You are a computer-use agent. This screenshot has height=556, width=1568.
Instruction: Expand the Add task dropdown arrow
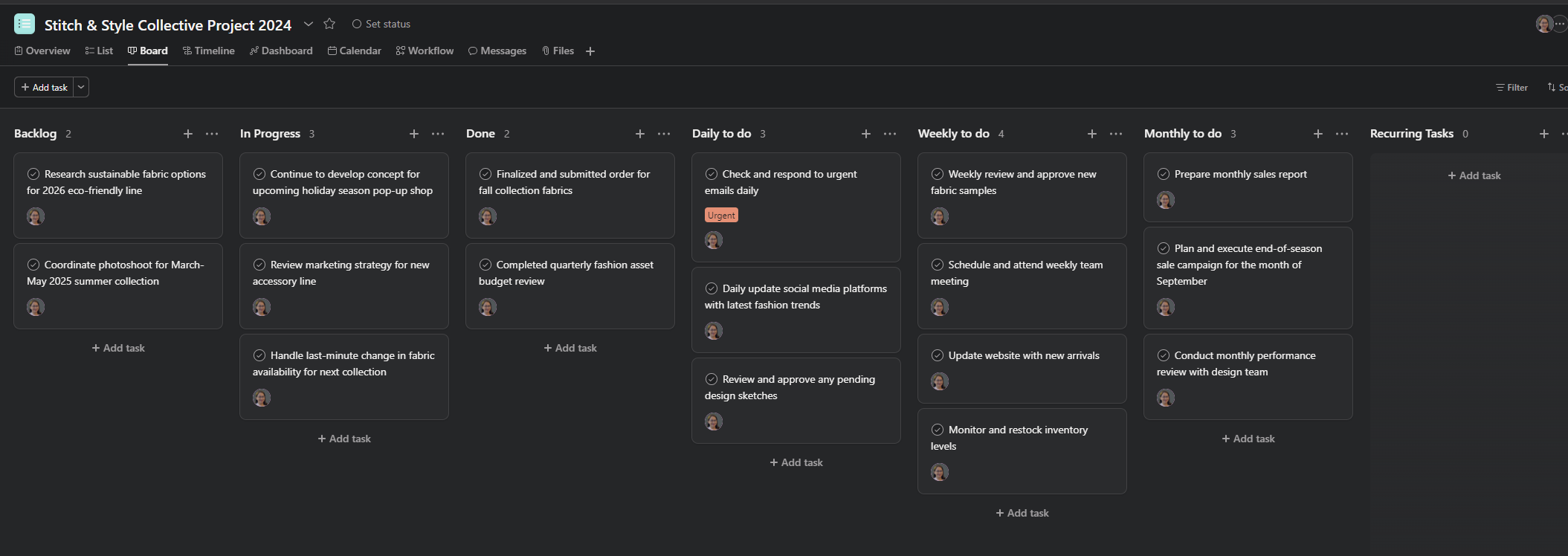coord(81,87)
